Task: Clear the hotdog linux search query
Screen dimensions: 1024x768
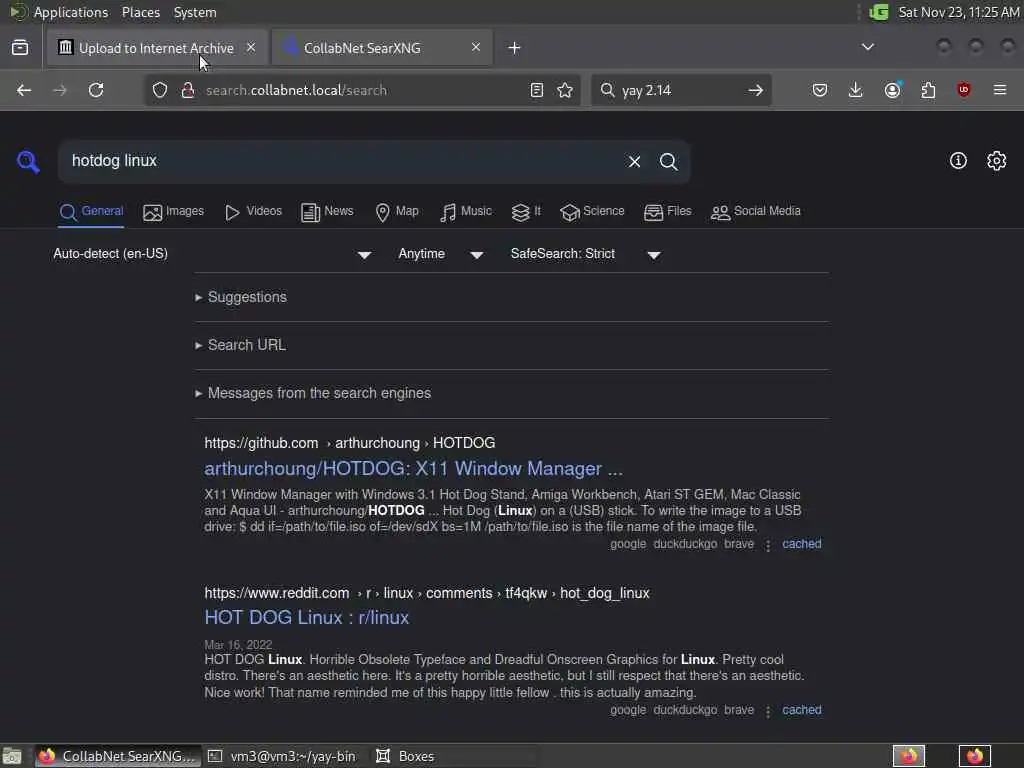Action: pyautogui.click(x=634, y=161)
